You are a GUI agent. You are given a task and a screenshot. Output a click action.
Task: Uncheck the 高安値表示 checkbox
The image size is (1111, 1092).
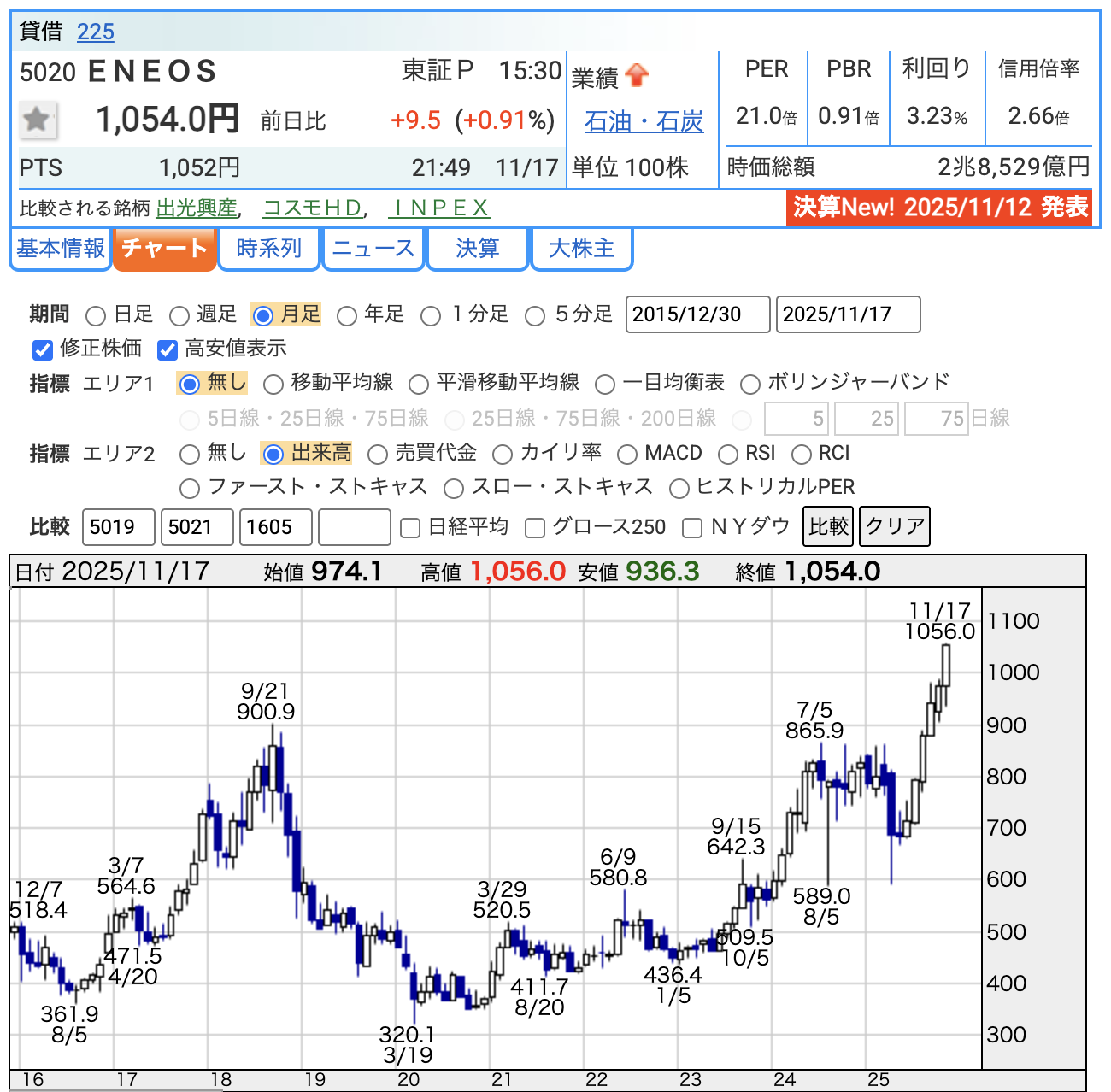[x=168, y=349]
